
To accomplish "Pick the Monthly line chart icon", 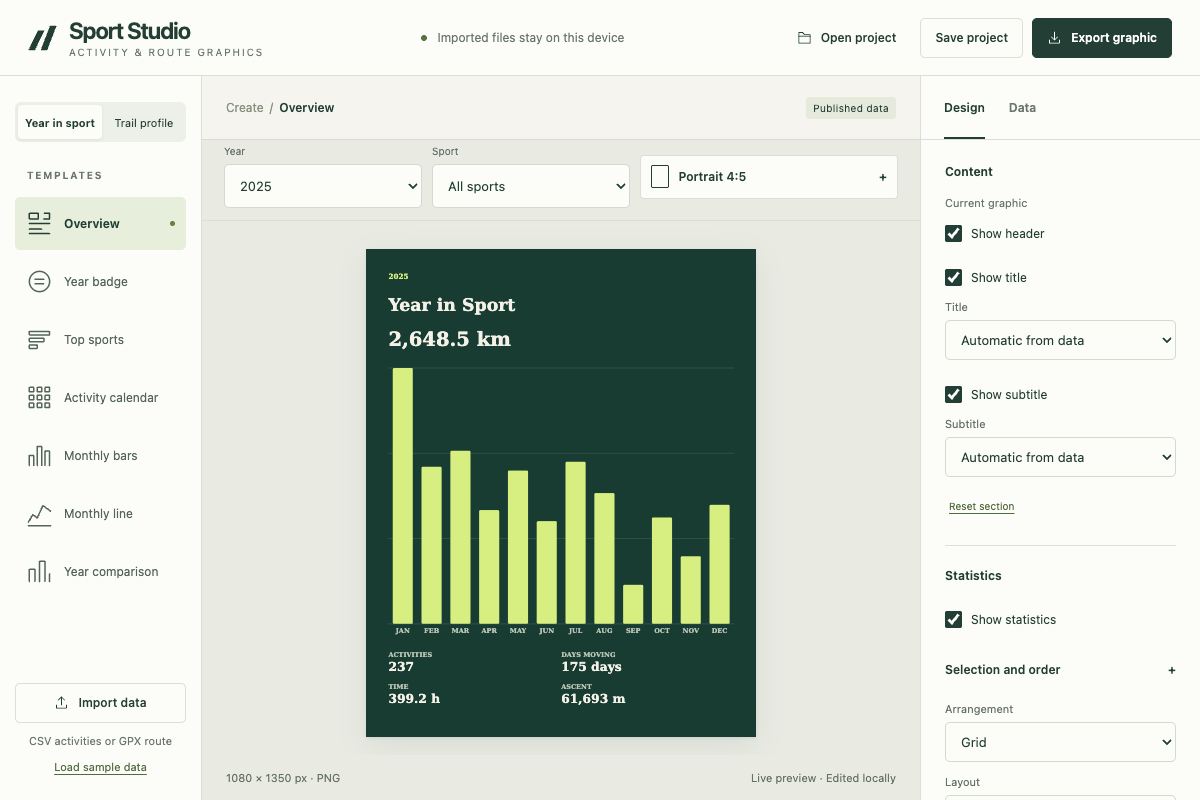I will (39, 514).
